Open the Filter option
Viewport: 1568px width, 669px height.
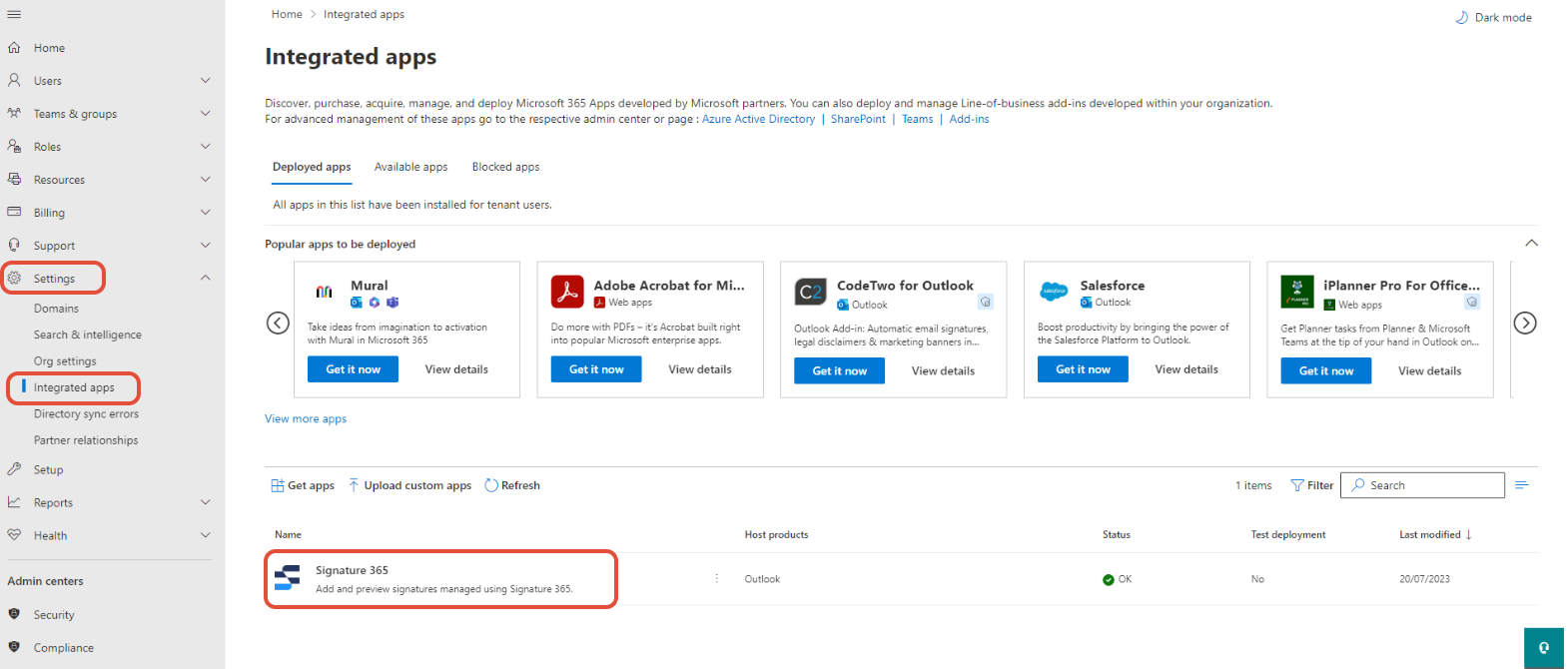[1312, 485]
